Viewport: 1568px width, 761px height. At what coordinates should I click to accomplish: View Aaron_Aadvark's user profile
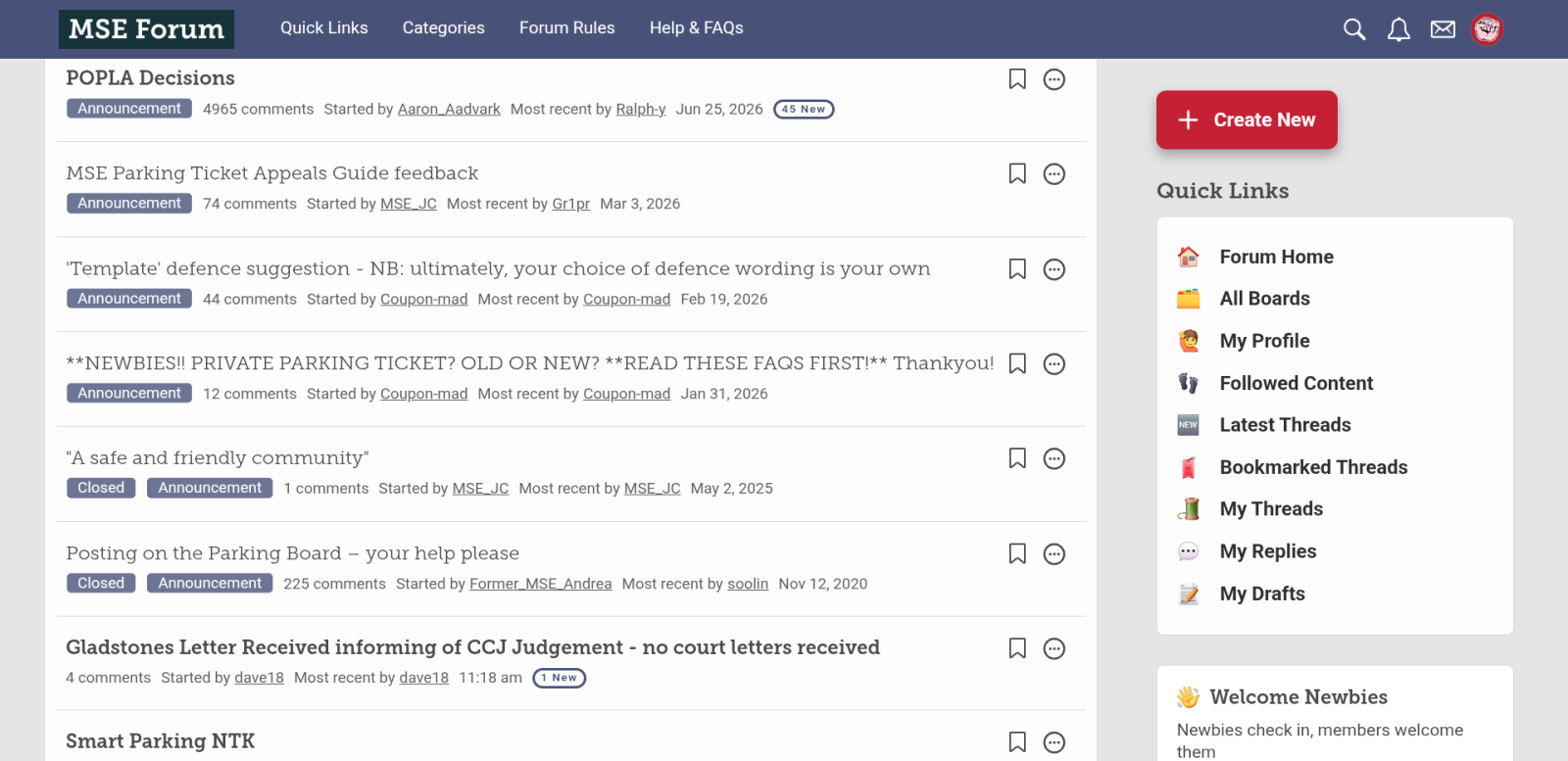(449, 109)
